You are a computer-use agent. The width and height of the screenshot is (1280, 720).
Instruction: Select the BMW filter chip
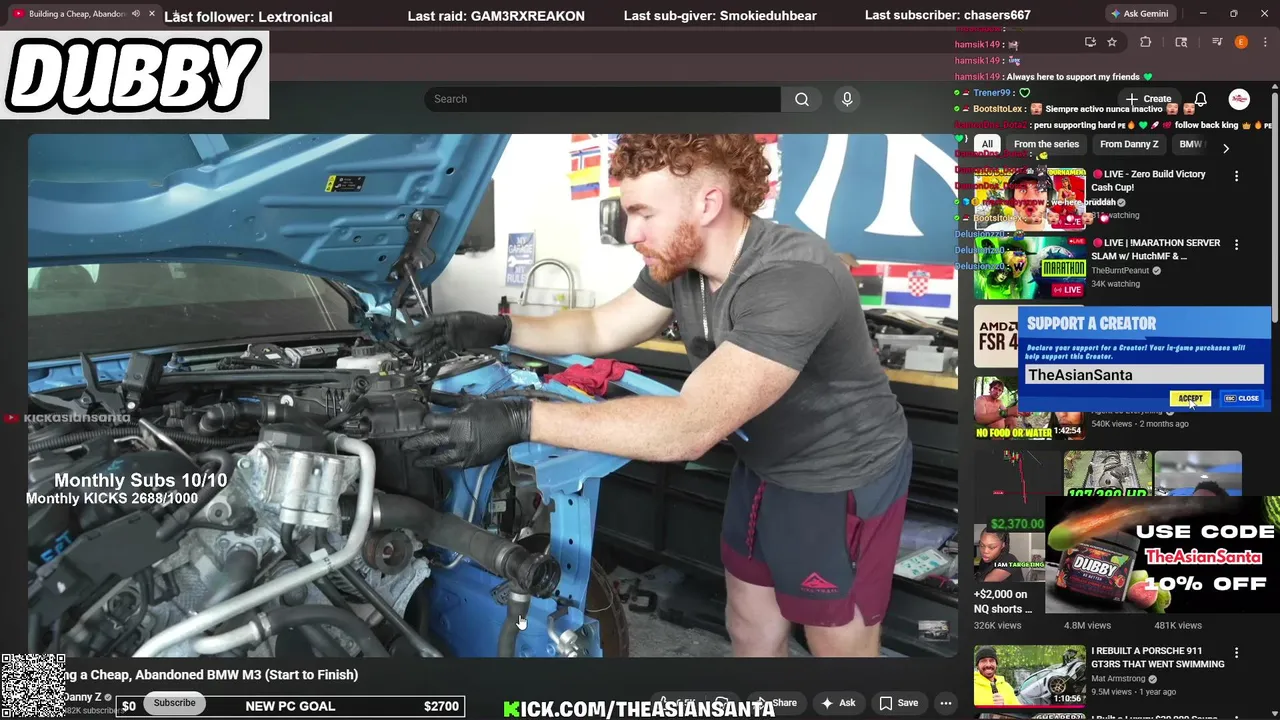pyautogui.click(x=1190, y=144)
